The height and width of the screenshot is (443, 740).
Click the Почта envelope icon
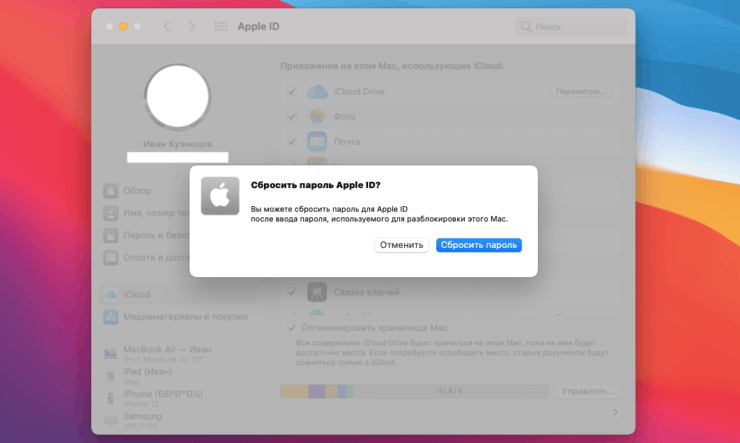coord(317,142)
